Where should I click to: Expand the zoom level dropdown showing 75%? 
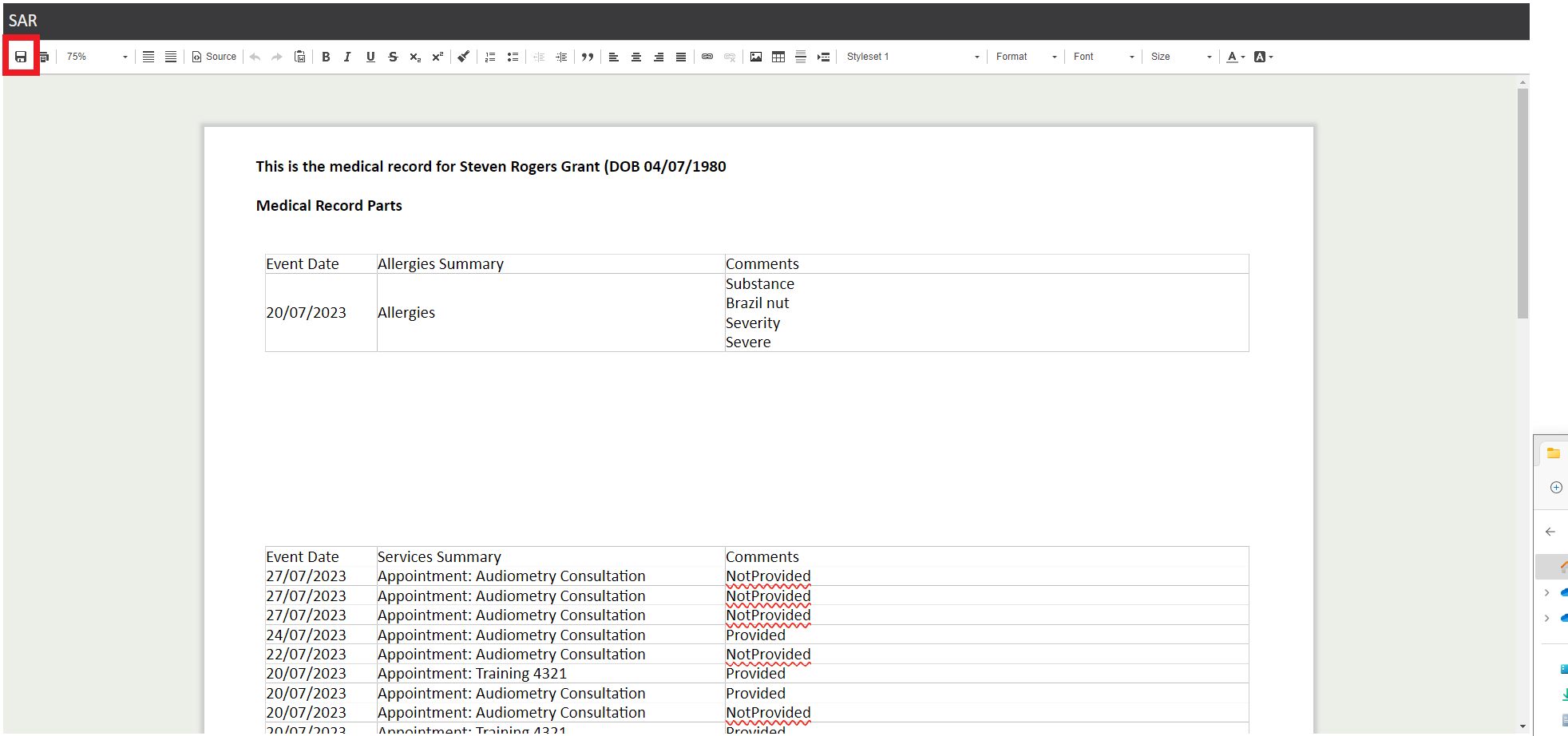125,56
